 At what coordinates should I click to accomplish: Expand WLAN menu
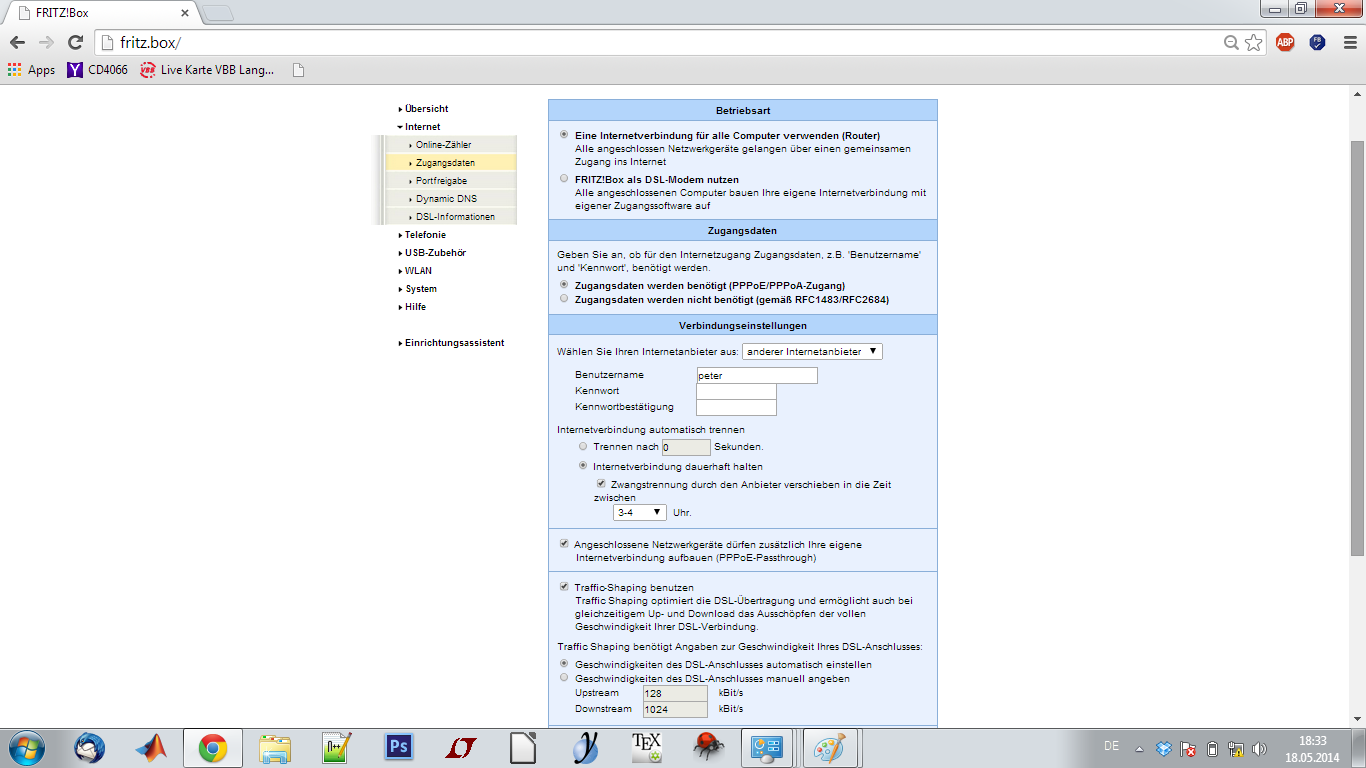[418, 271]
